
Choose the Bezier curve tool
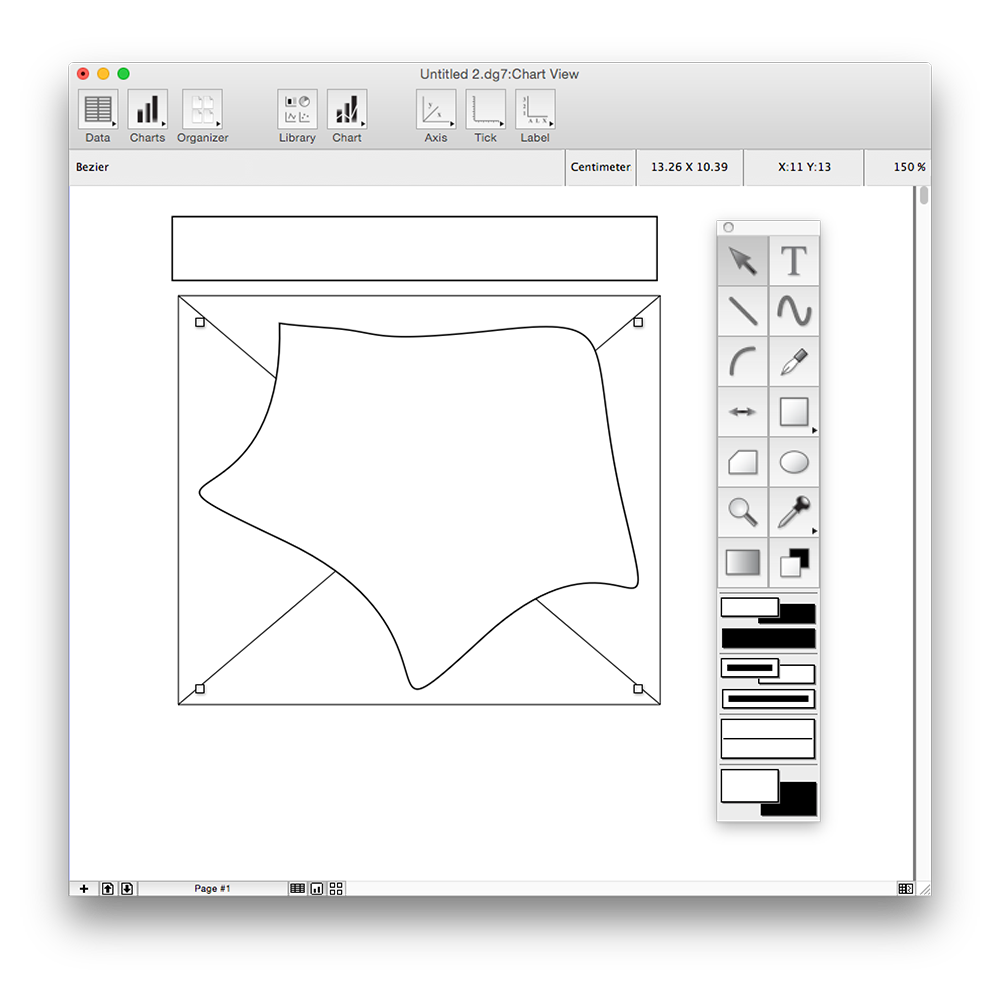[794, 311]
